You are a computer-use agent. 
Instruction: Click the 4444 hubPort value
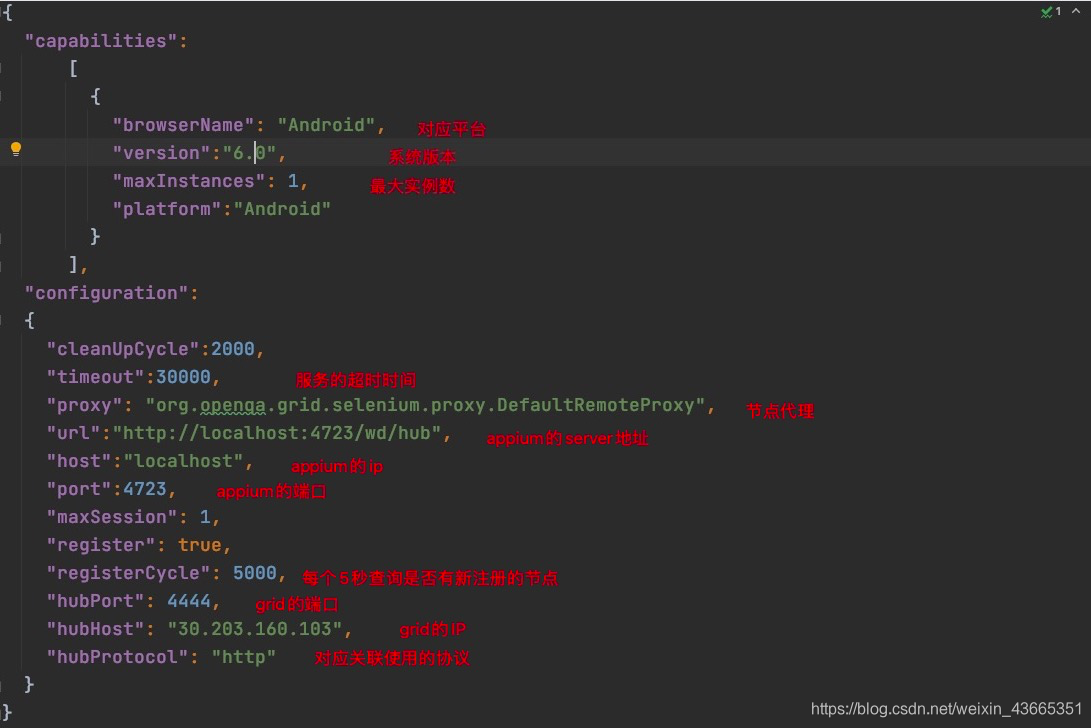[189, 601]
